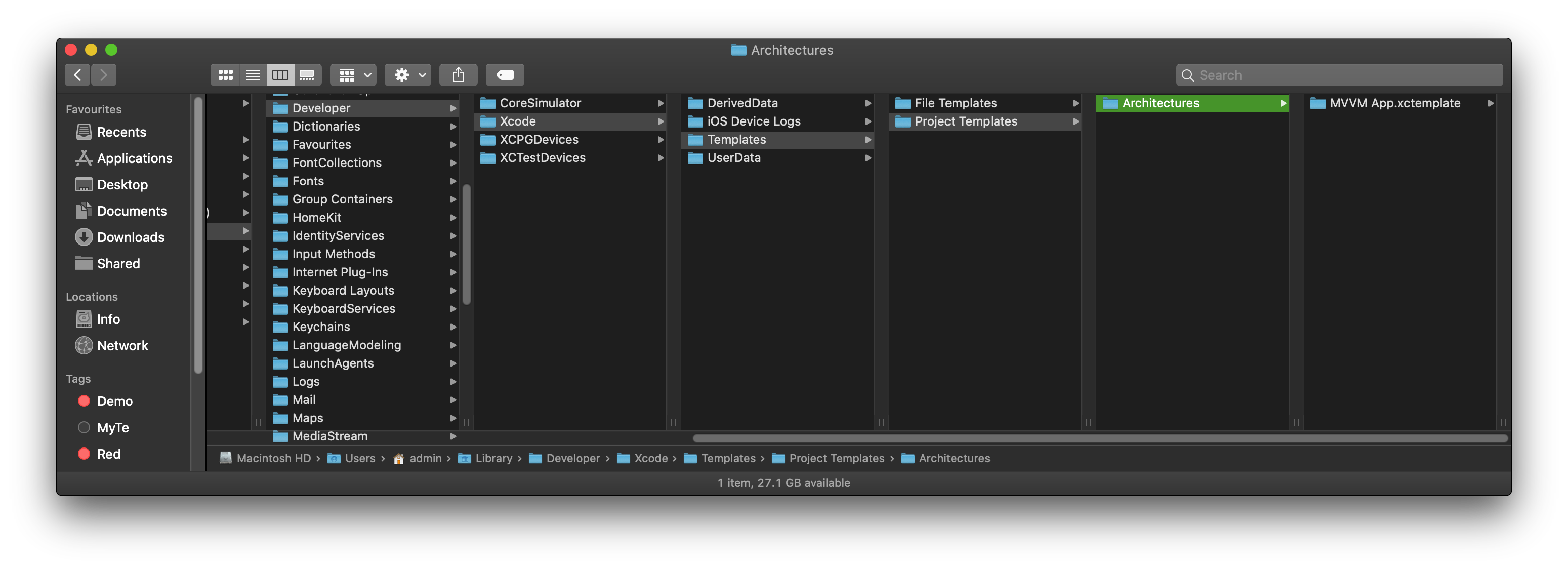
Task: Switch to list view mode
Action: click(x=253, y=75)
